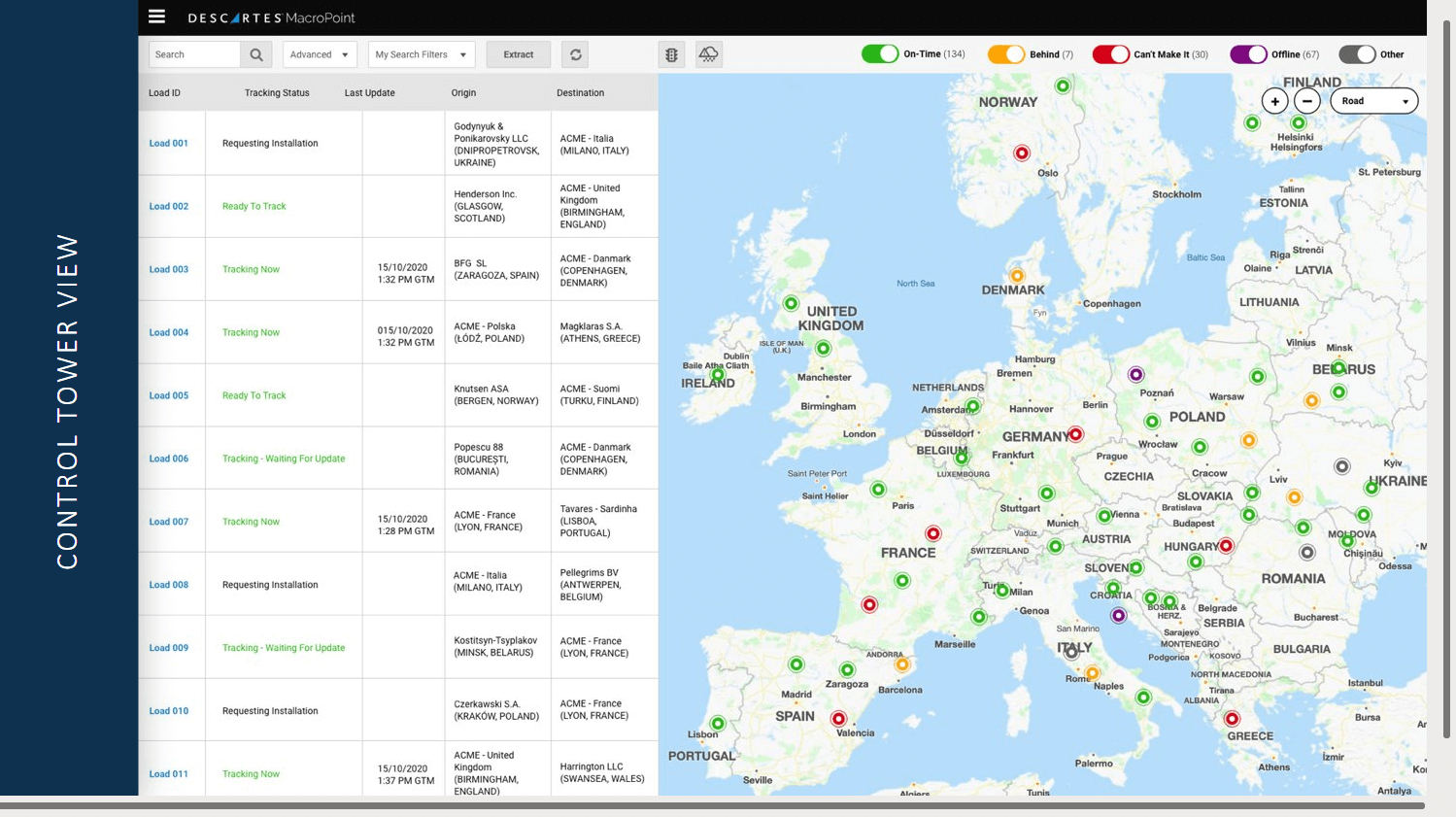Show weather layer cloud icon
The image size is (1456, 817).
point(709,54)
